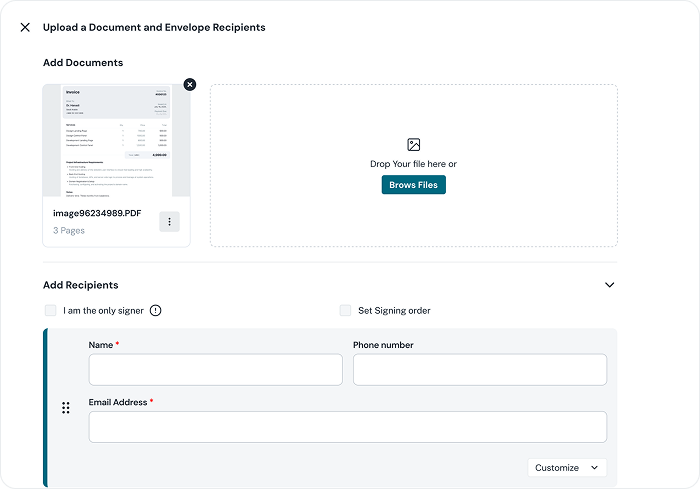Click the info icon beside only signer
This screenshot has width=700, height=490.
[x=155, y=311]
